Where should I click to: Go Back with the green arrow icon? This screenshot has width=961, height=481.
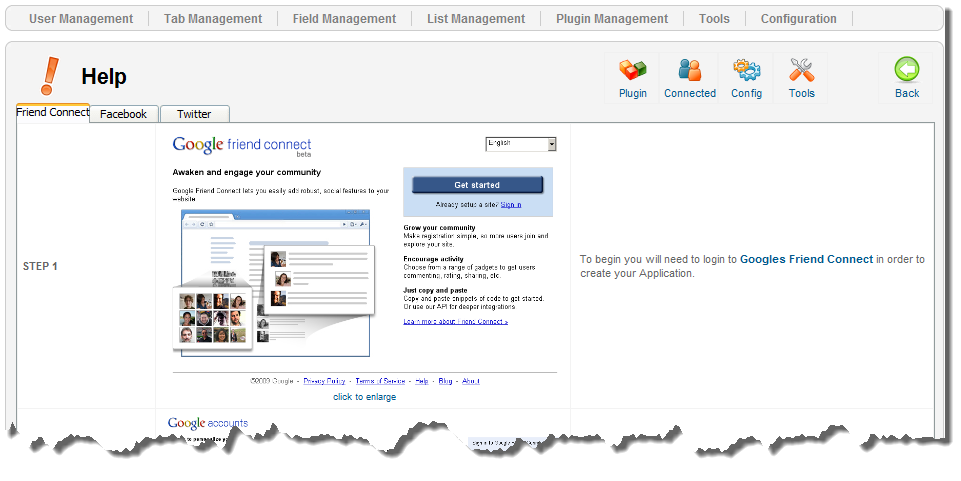pos(906,78)
